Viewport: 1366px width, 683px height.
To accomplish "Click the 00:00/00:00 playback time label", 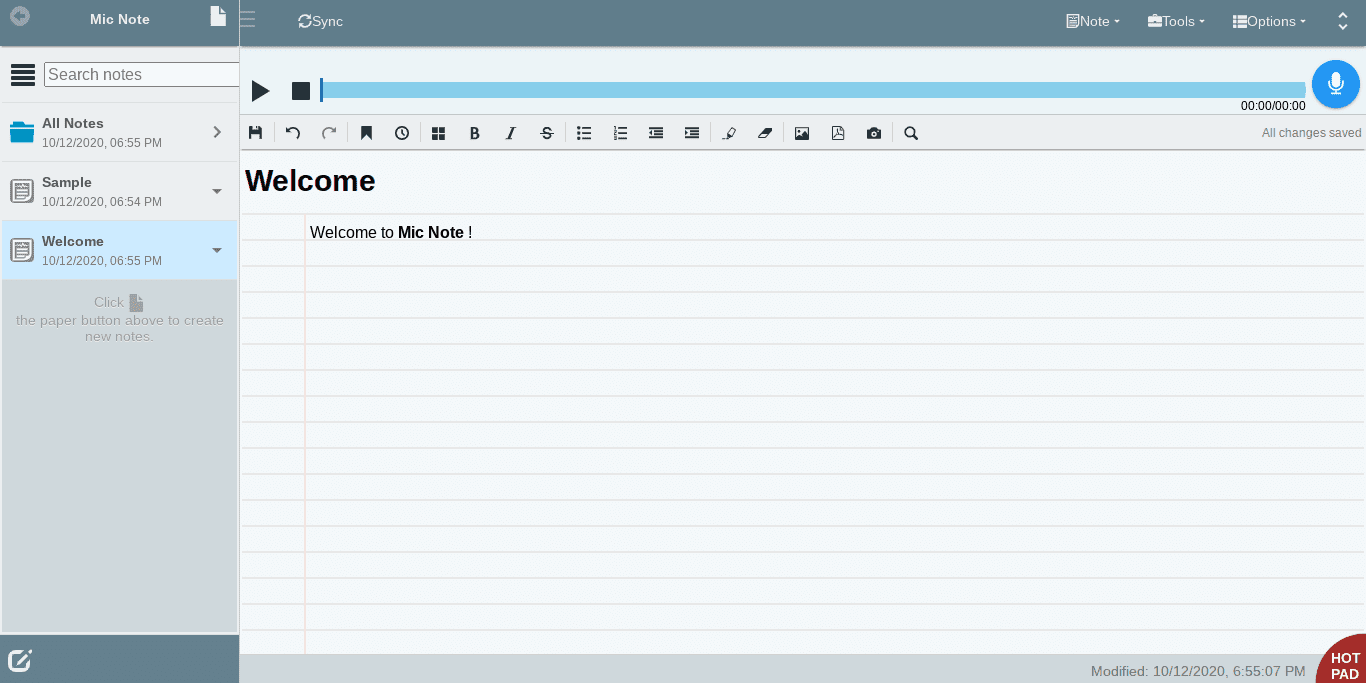I will [x=1273, y=106].
